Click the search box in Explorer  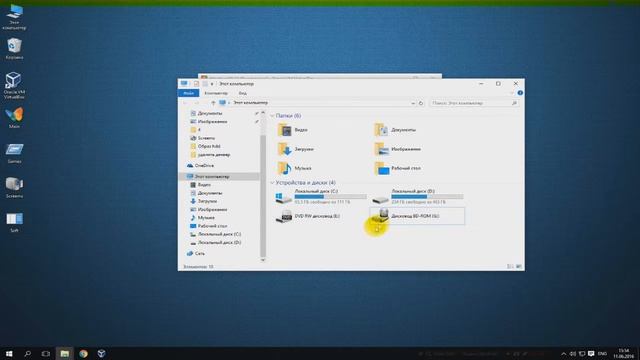473,103
